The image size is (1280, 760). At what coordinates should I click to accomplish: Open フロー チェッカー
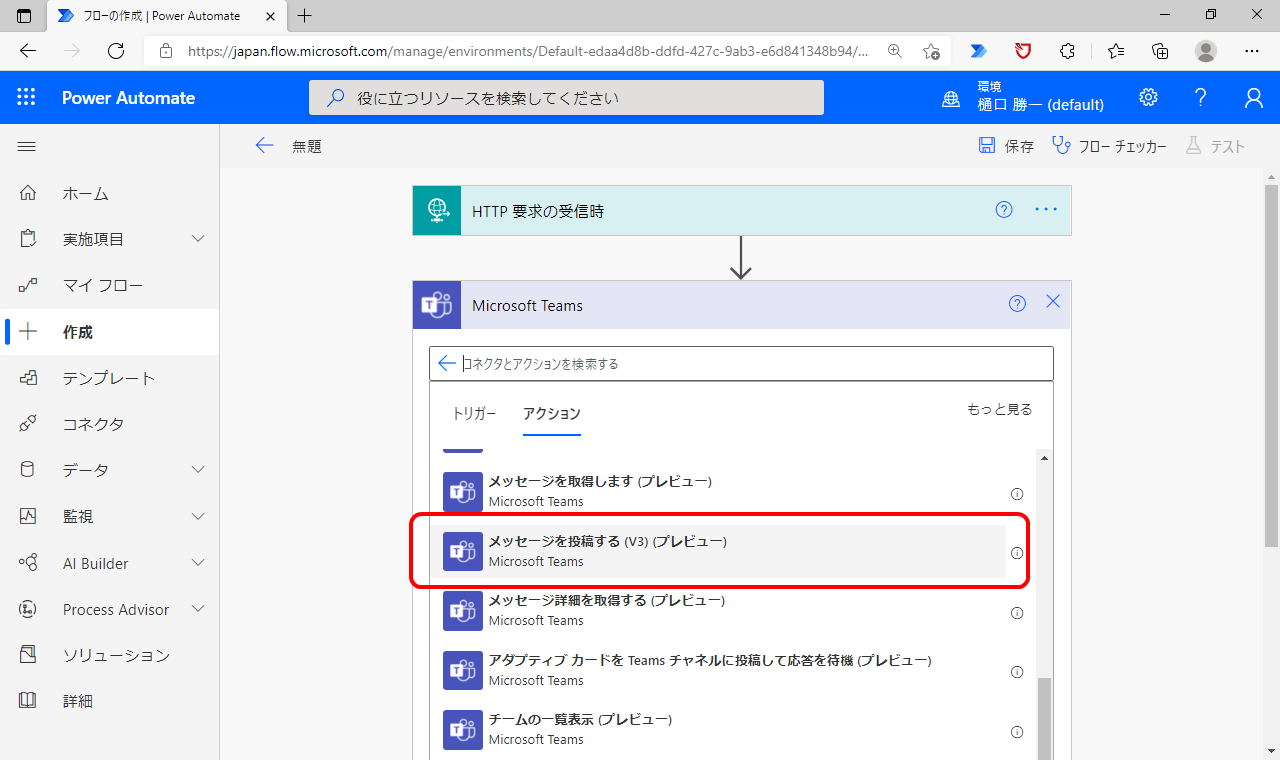(x=1110, y=146)
